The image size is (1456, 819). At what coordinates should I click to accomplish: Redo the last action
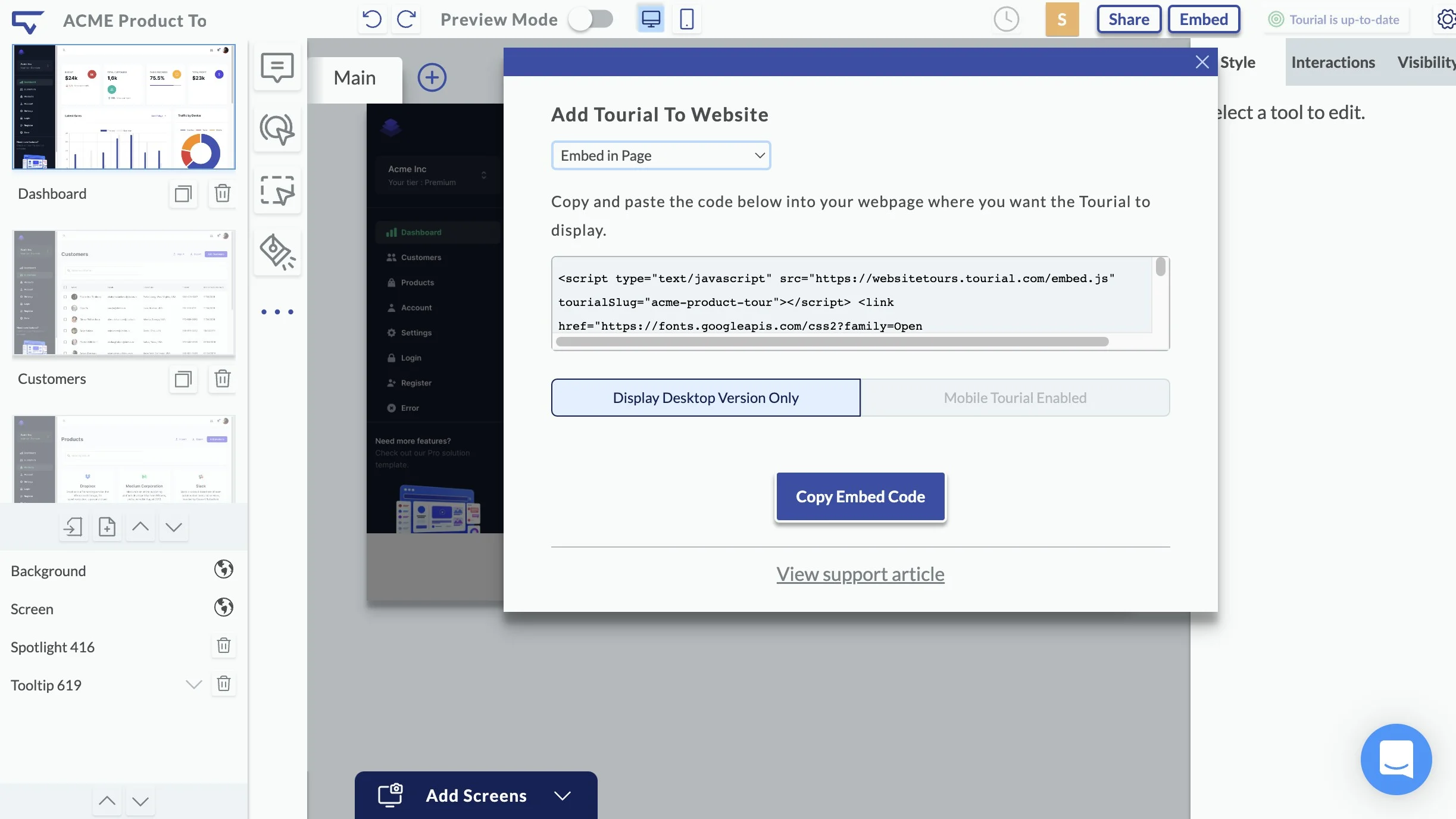[407, 20]
